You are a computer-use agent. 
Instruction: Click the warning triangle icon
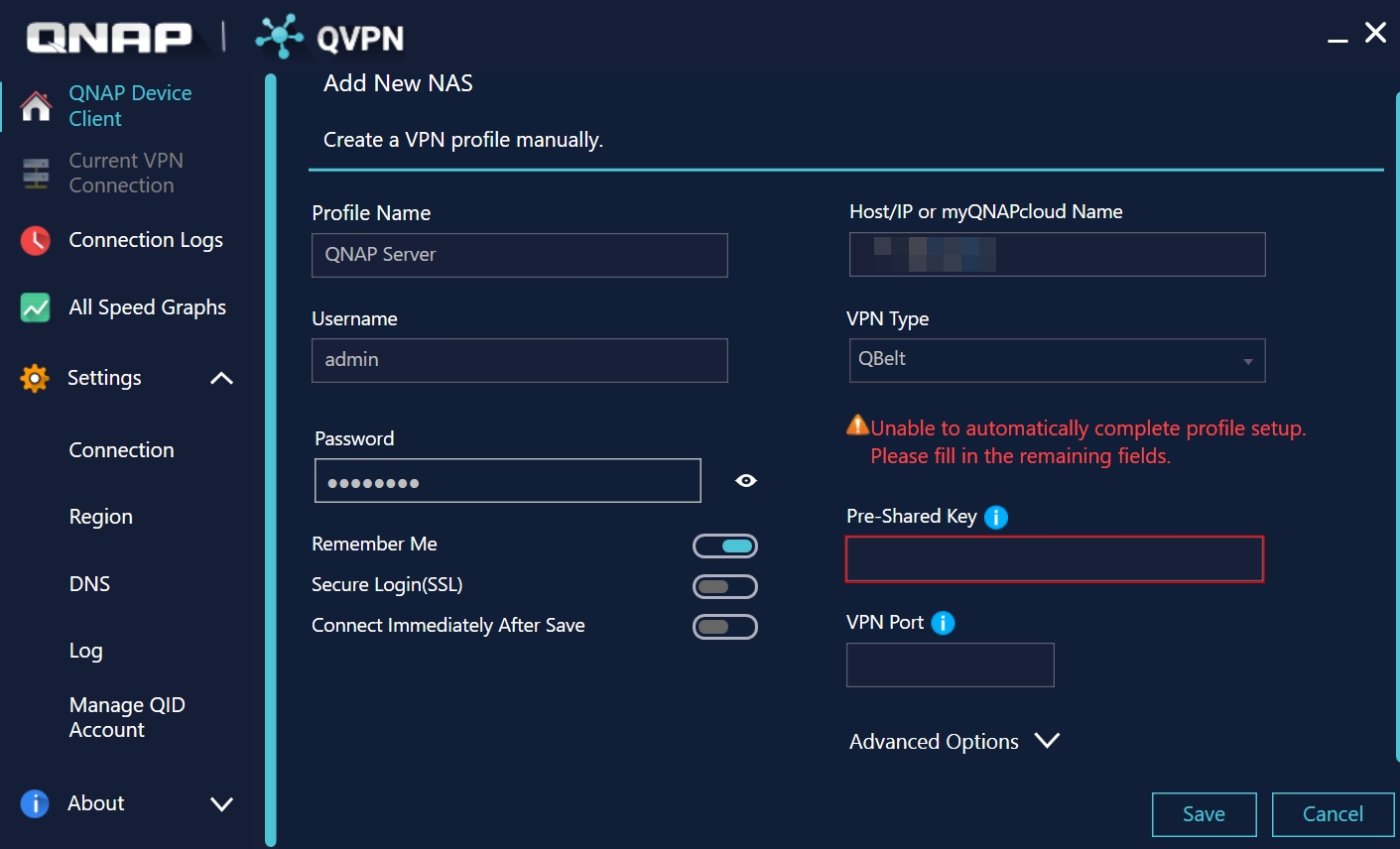click(x=857, y=425)
